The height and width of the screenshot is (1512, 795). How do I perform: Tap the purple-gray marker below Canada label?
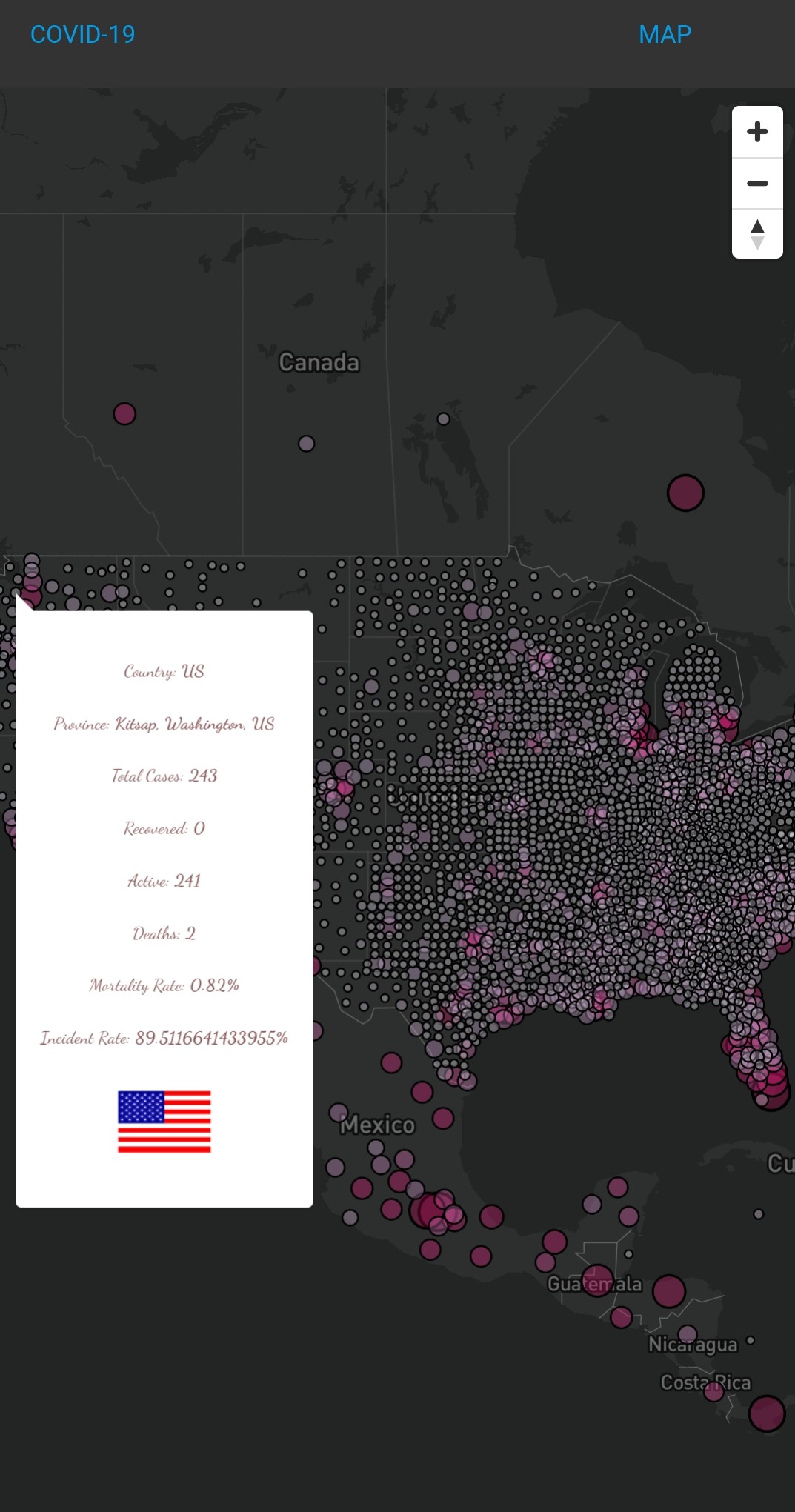[x=306, y=444]
